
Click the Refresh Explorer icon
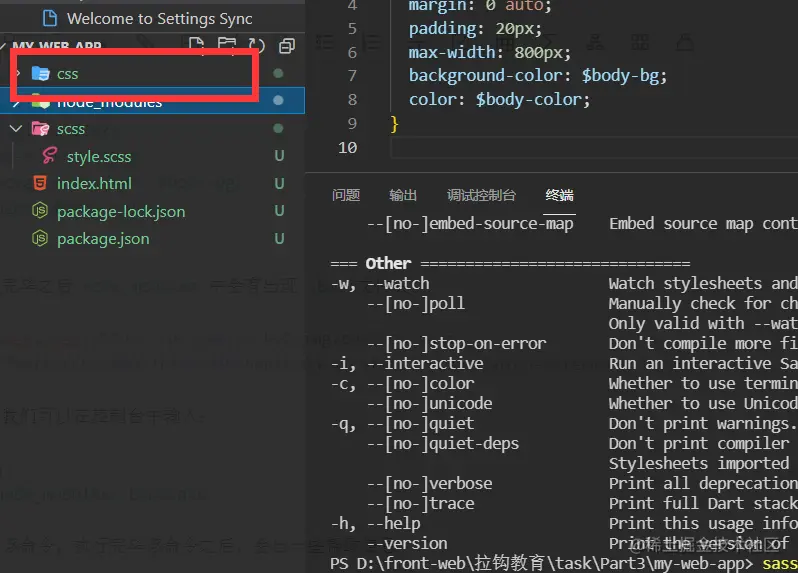pos(256,46)
